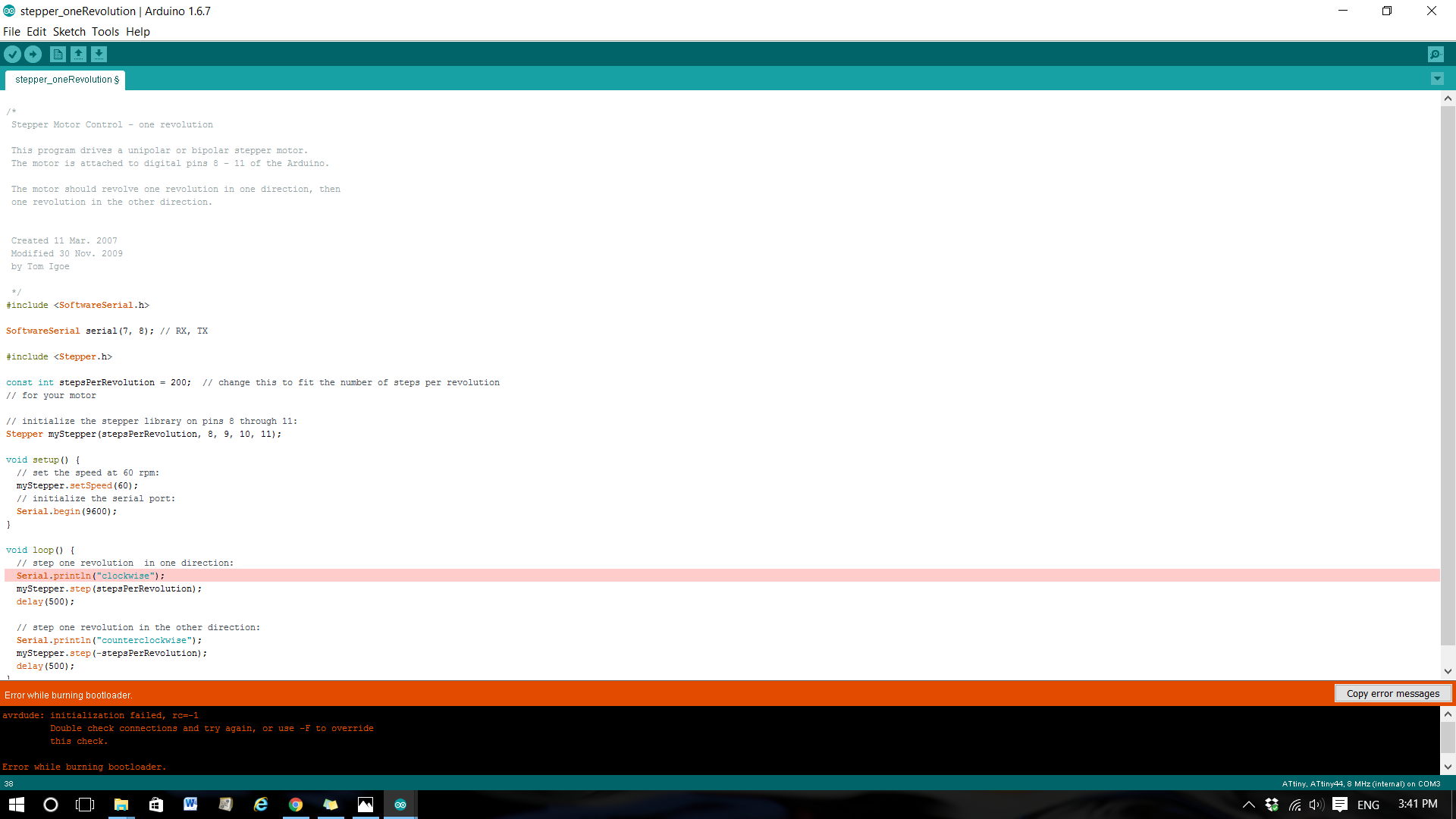1456x819 pixels.
Task: Click editor scrollbar up arrow
Action: (x=1448, y=99)
